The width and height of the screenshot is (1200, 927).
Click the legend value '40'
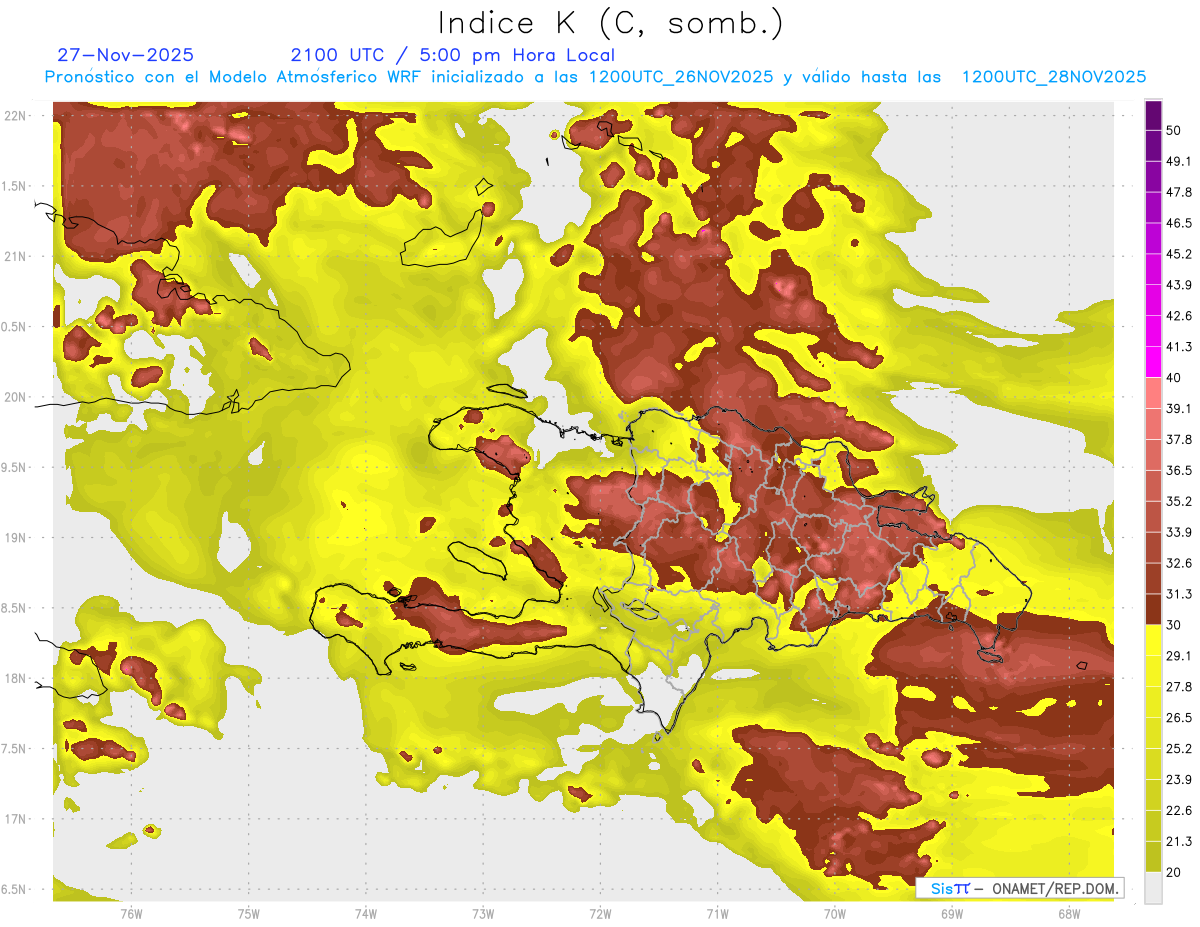click(1175, 378)
